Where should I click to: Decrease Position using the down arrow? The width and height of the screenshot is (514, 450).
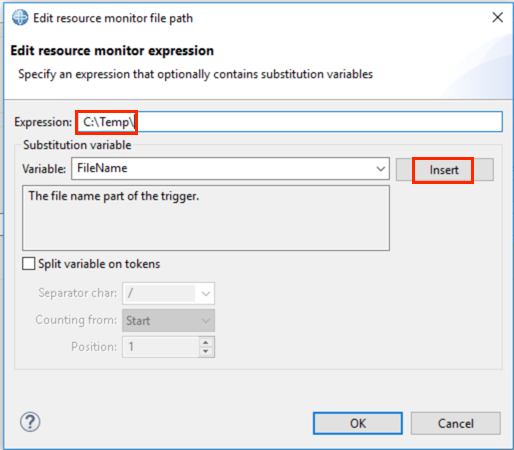click(206, 351)
